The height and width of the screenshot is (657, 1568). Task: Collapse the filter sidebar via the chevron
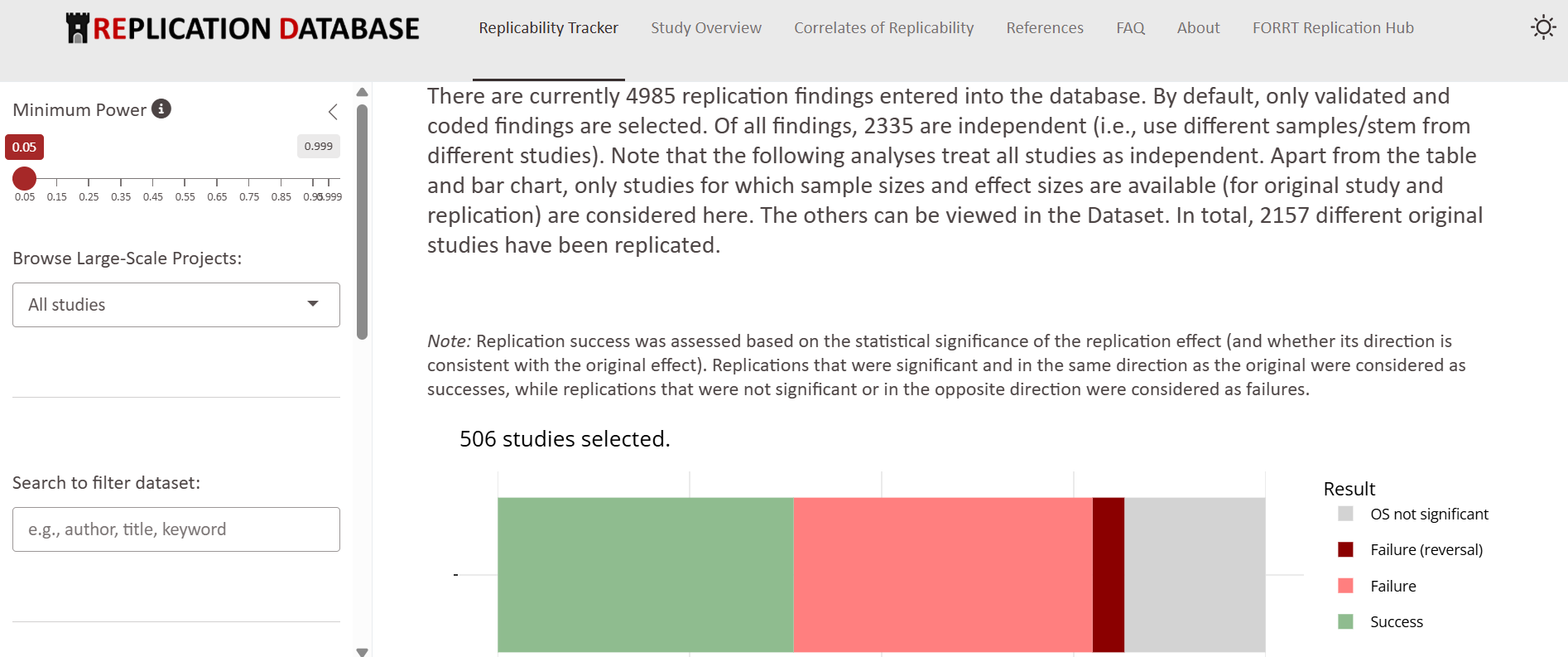click(333, 111)
